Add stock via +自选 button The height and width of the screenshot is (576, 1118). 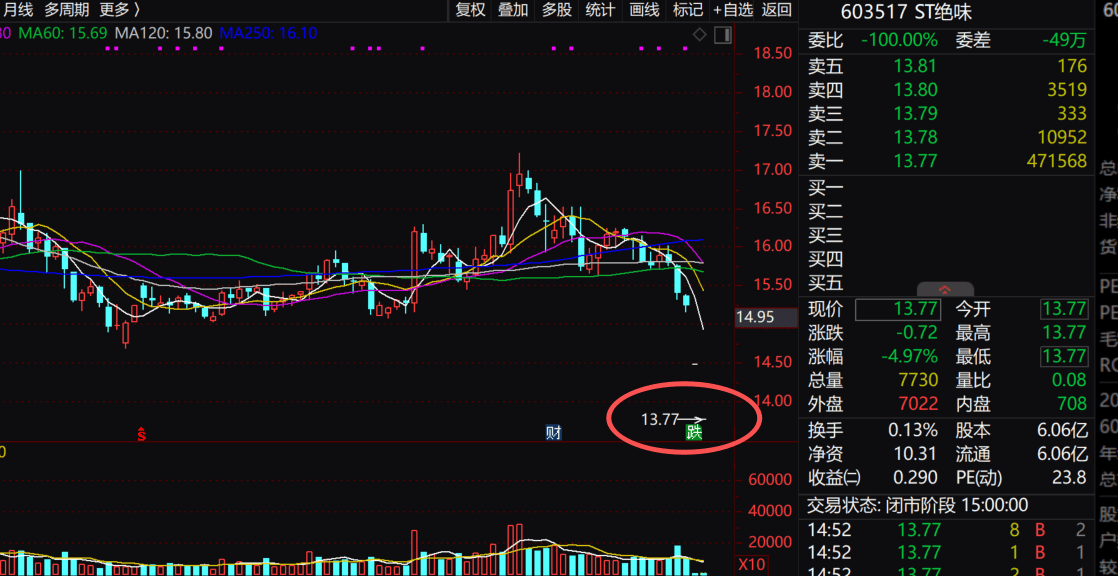point(733,10)
